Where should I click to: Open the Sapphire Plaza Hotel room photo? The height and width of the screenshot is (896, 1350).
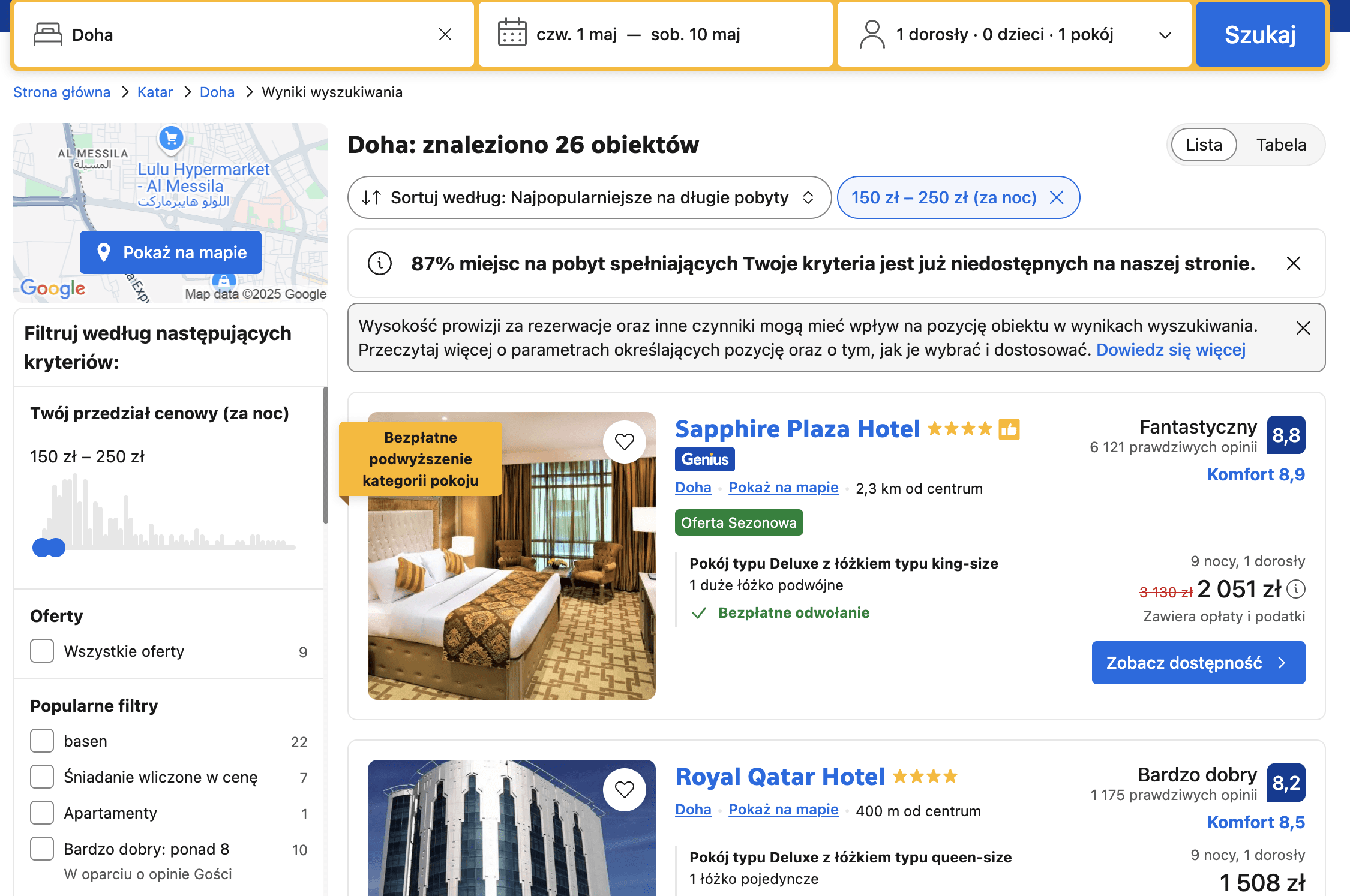512,556
